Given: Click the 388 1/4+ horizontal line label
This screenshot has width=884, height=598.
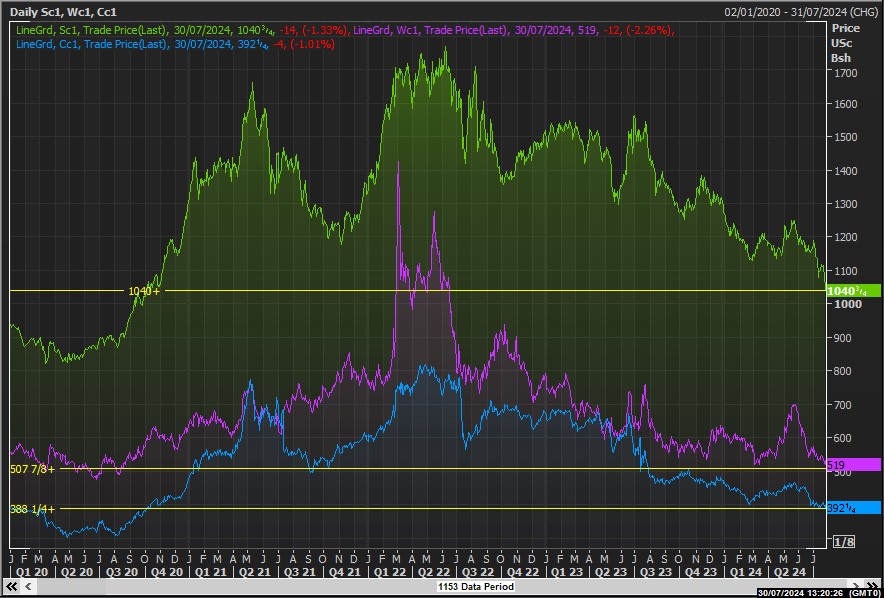Looking at the screenshot, I should click(x=32, y=509).
